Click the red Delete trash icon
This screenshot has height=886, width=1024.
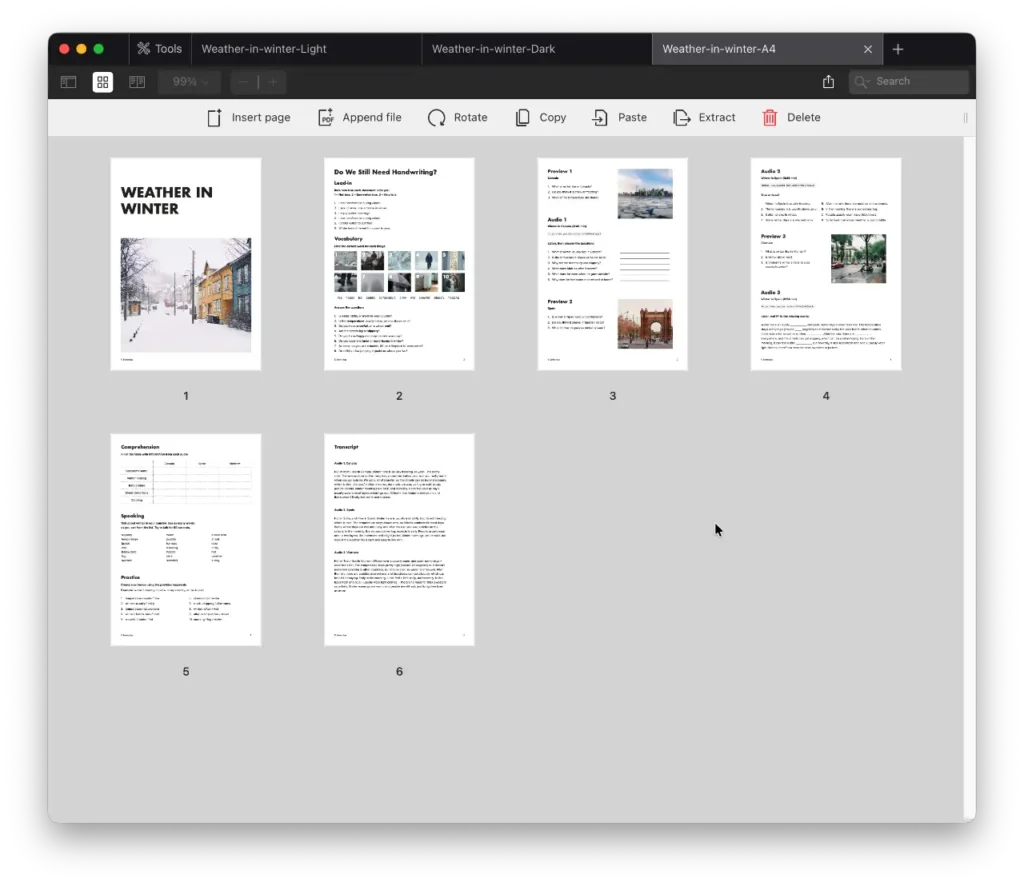click(770, 118)
